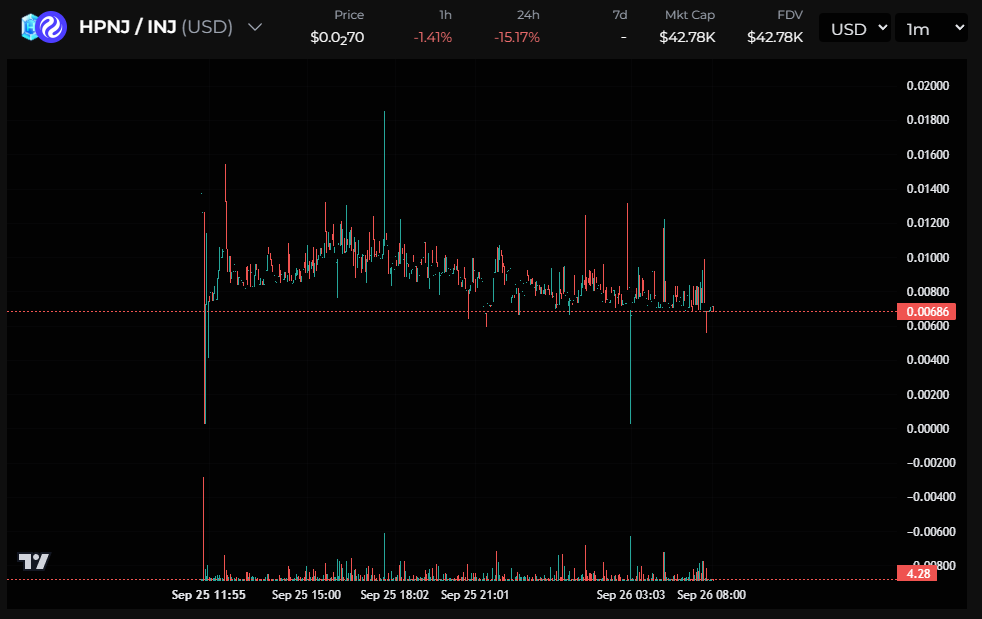Screen dimensions: 982x619
Task: Click the Sep 25 11:55 time axis label
Action: pos(208,595)
